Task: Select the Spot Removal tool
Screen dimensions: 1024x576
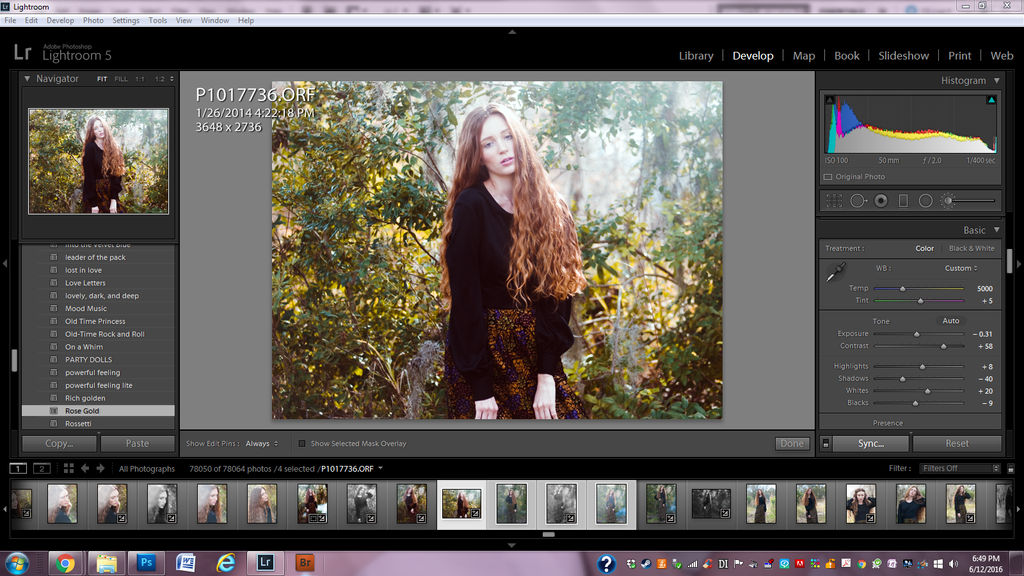Action: [857, 201]
